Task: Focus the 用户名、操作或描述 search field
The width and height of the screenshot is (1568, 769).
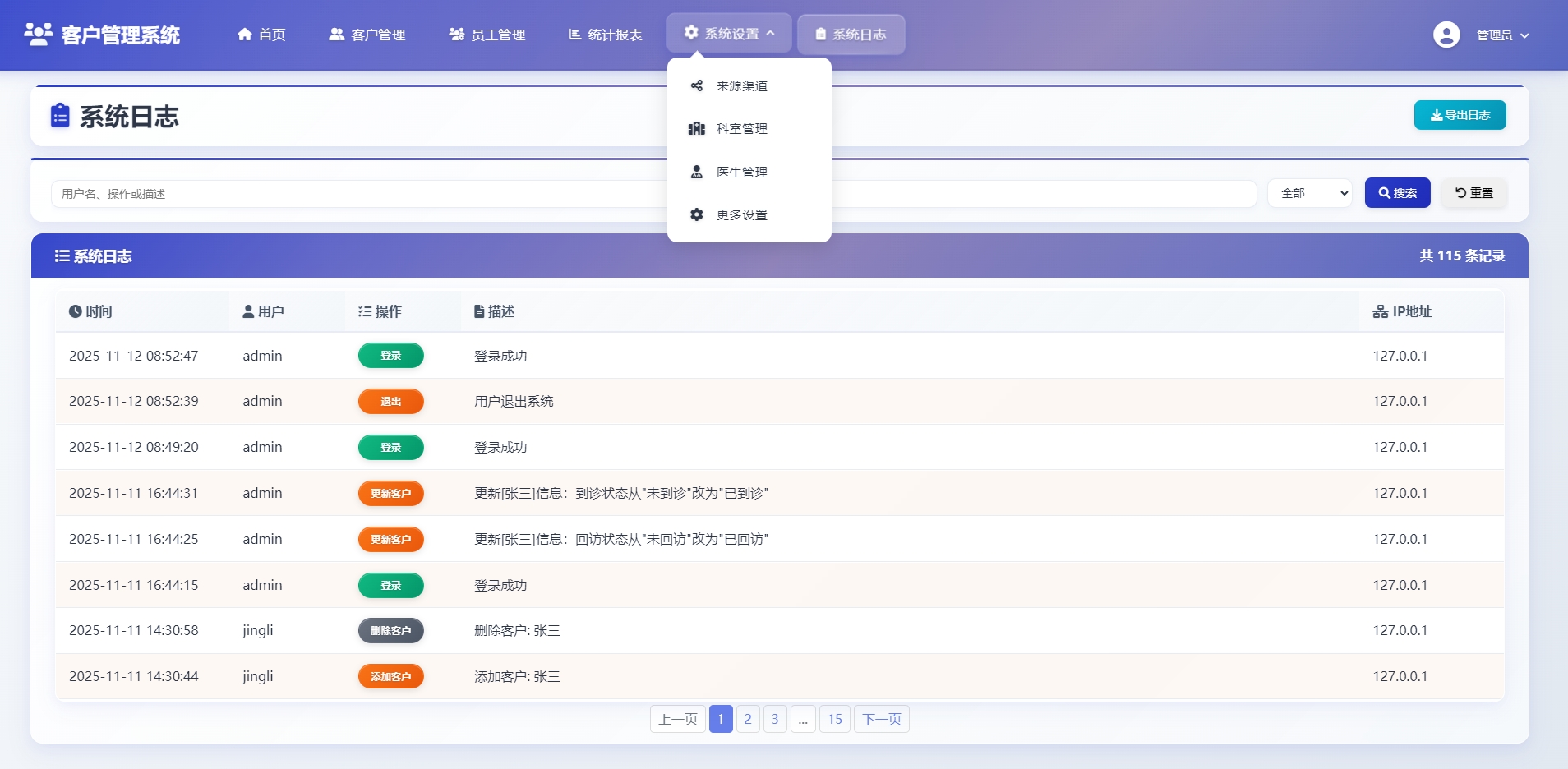Action: coord(362,194)
